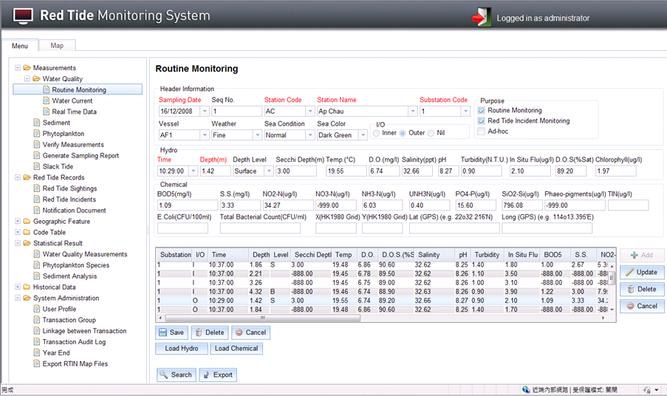Open Transaction Audit Log item
Image resolution: width=667 pixels, height=396 pixels.
pyautogui.click(x=74, y=342)
